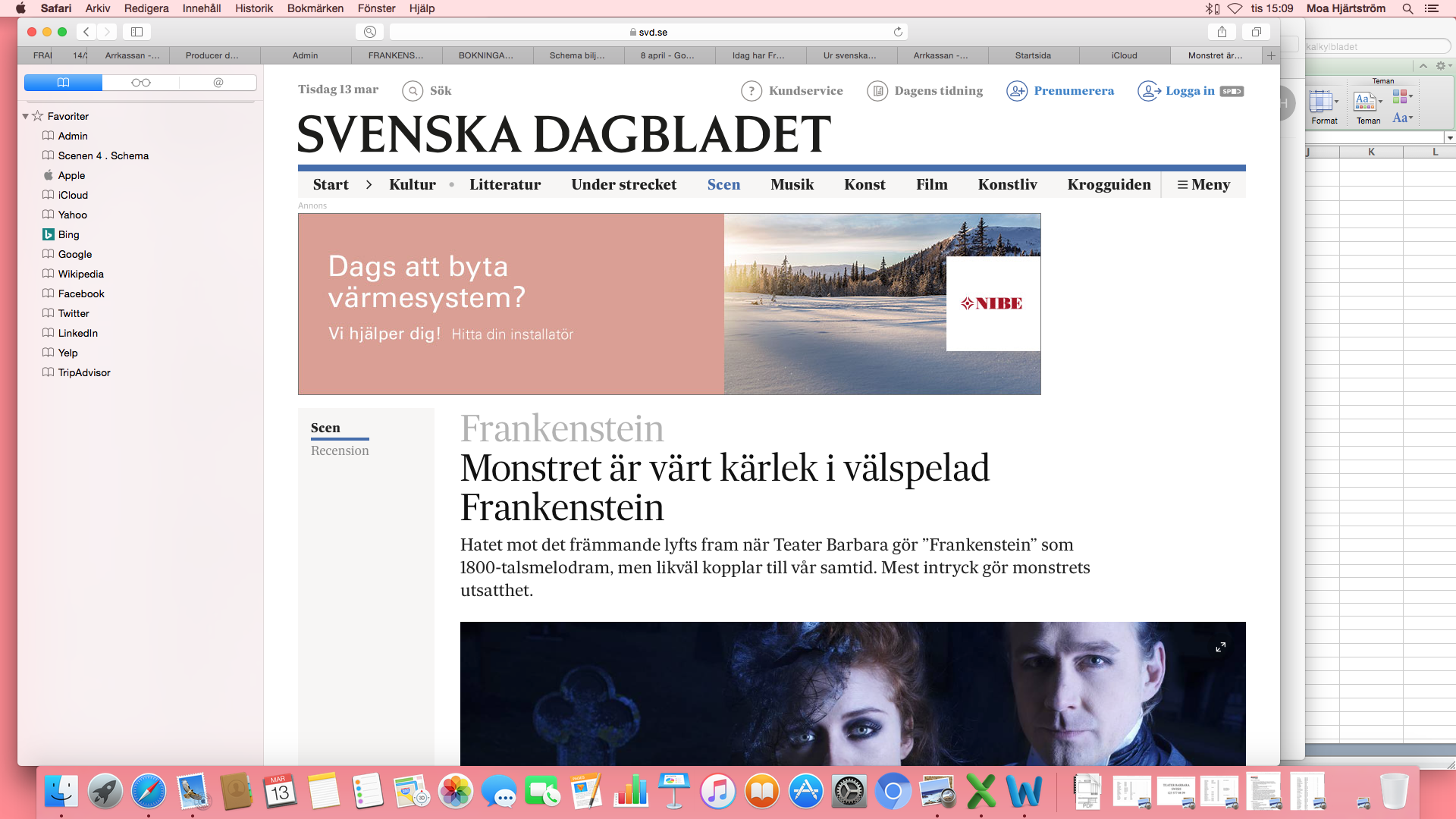Screen dimensions: 1456x819
Task: Click the Prenumerera link
Action: [1073, 91]
